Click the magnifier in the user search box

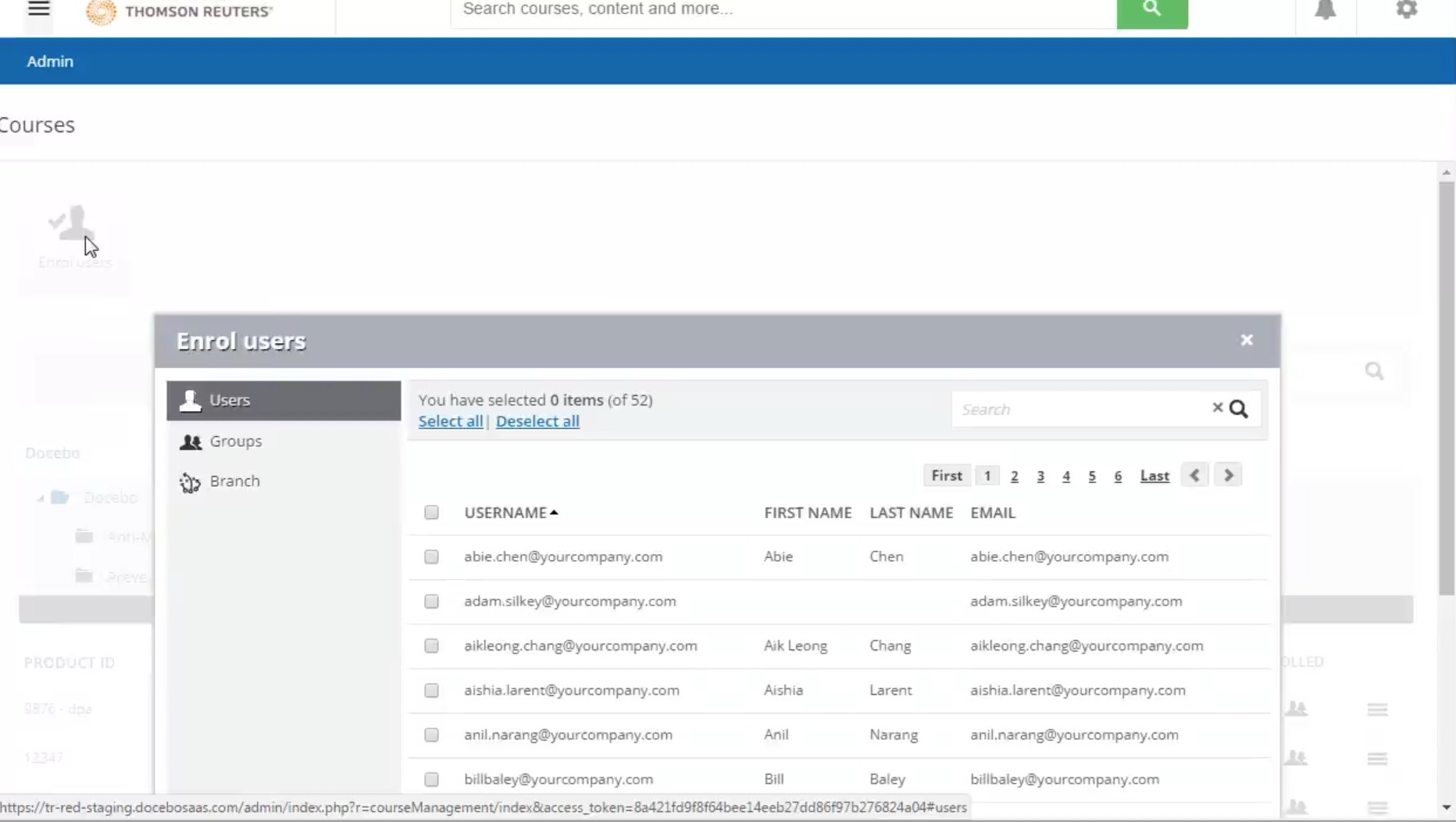(x=1239, y=409)
